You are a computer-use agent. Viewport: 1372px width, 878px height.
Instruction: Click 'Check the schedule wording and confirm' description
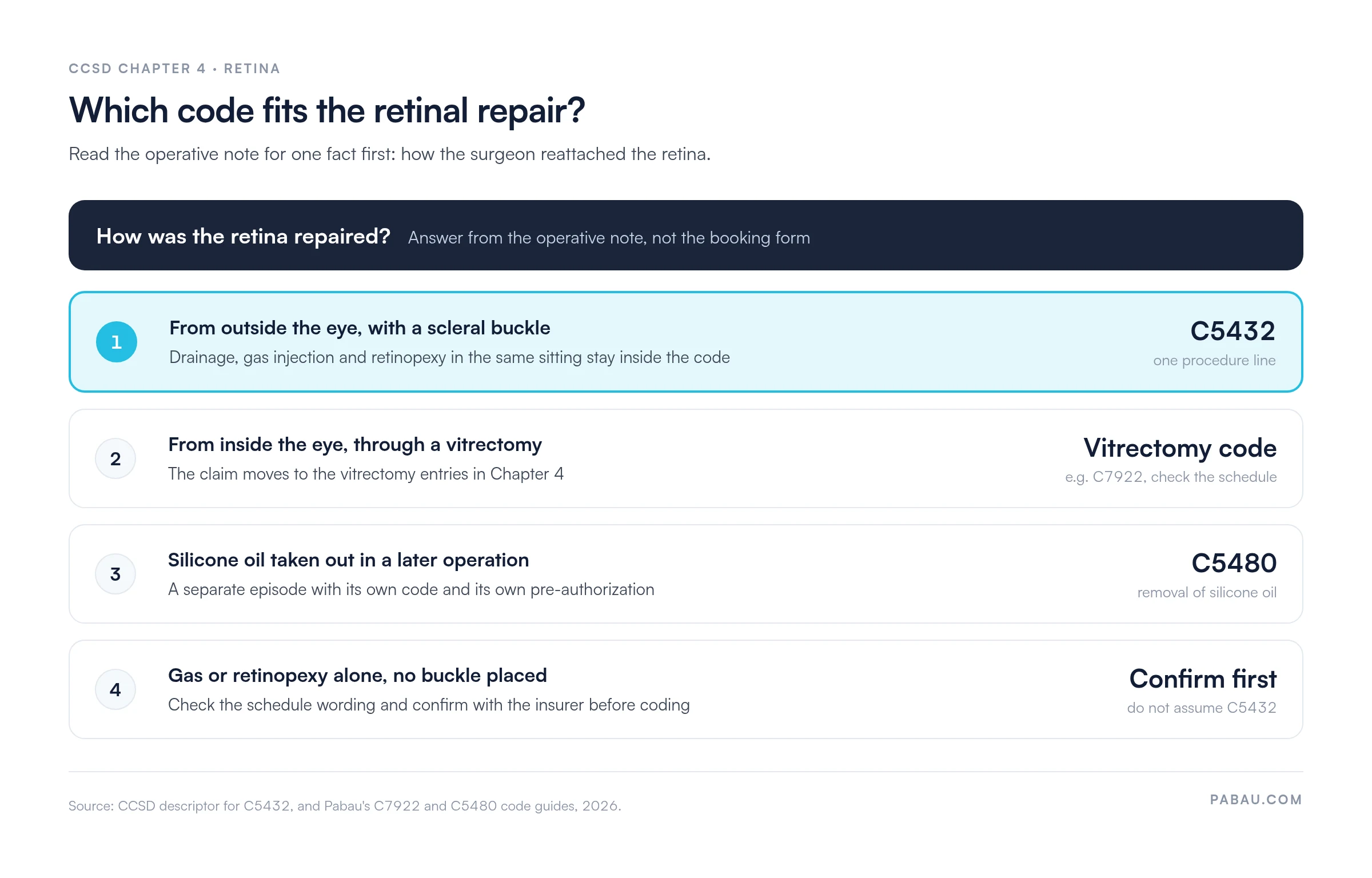pos(429,705)
